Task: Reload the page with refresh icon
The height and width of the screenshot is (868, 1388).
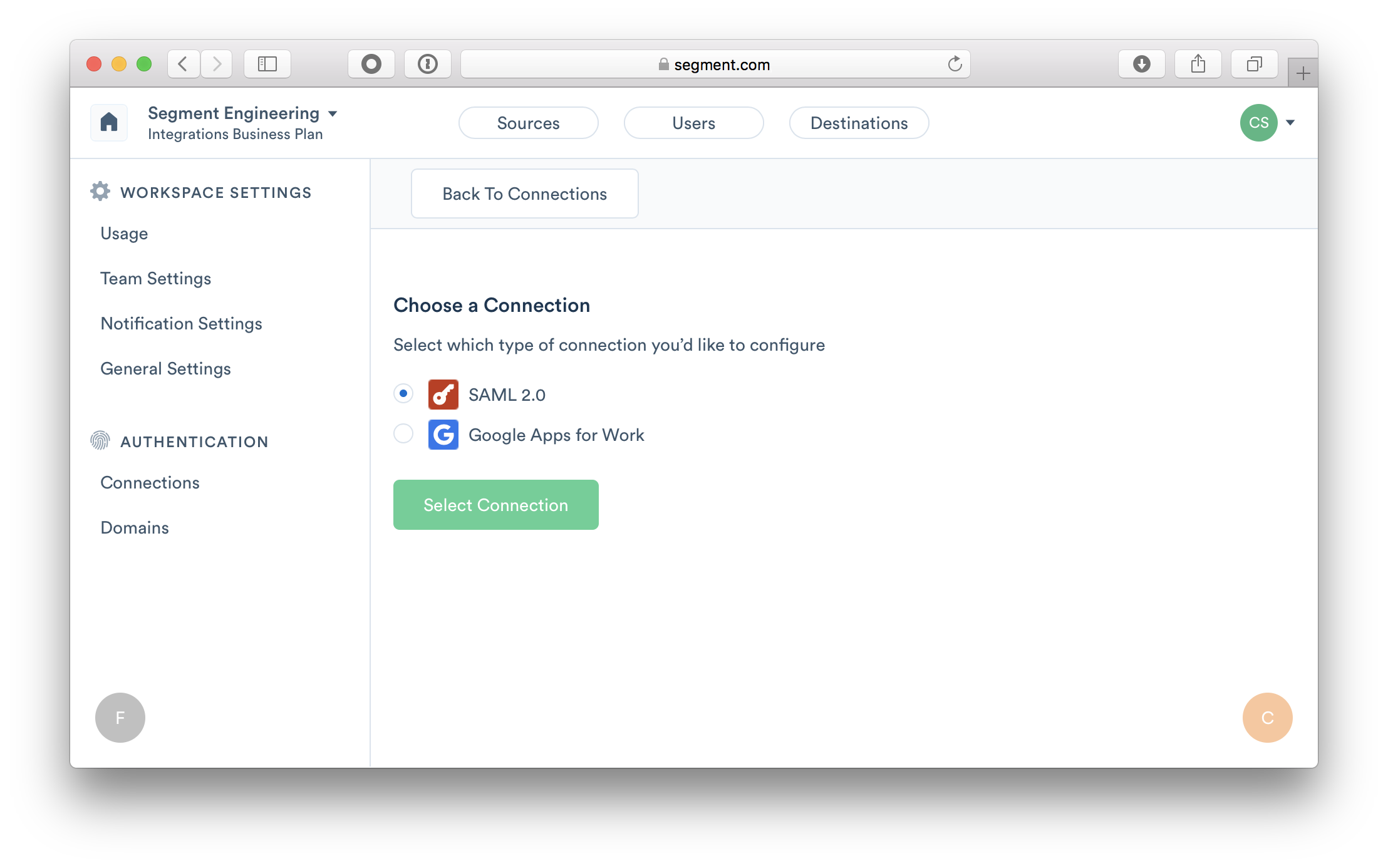Action: [x=955, y=64]
